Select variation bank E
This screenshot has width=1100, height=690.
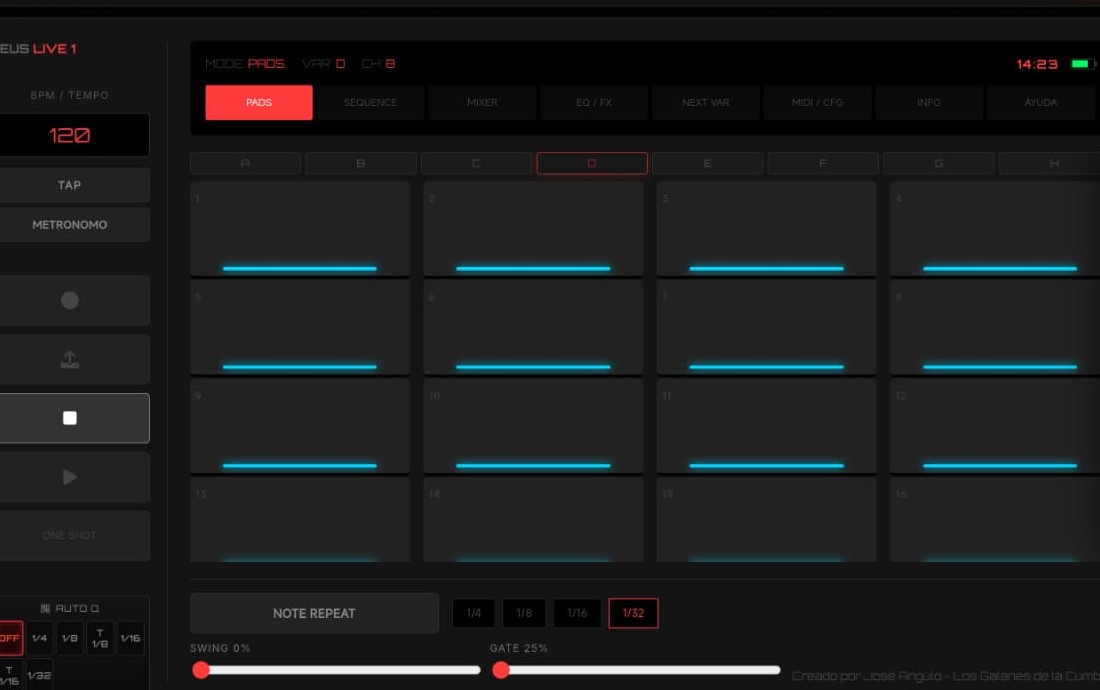click(x=707, y=163)
